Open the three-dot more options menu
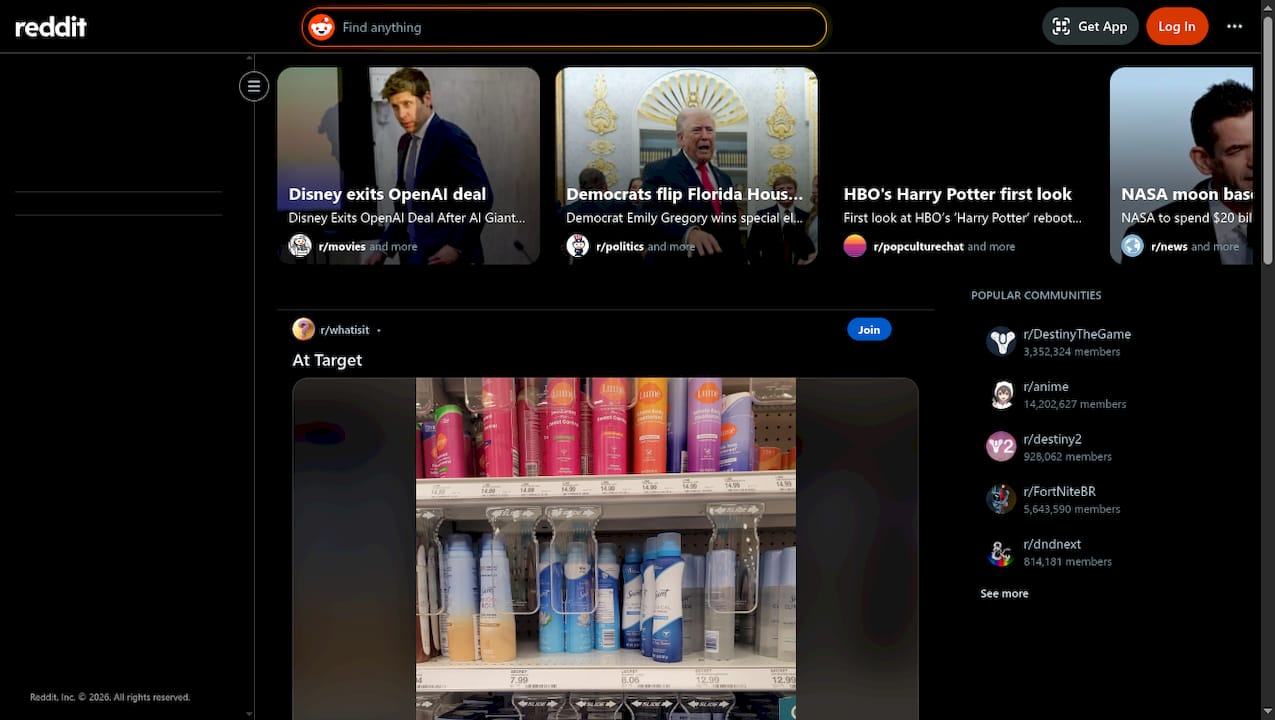The image size is (1275, 720). pos(1234,27)
